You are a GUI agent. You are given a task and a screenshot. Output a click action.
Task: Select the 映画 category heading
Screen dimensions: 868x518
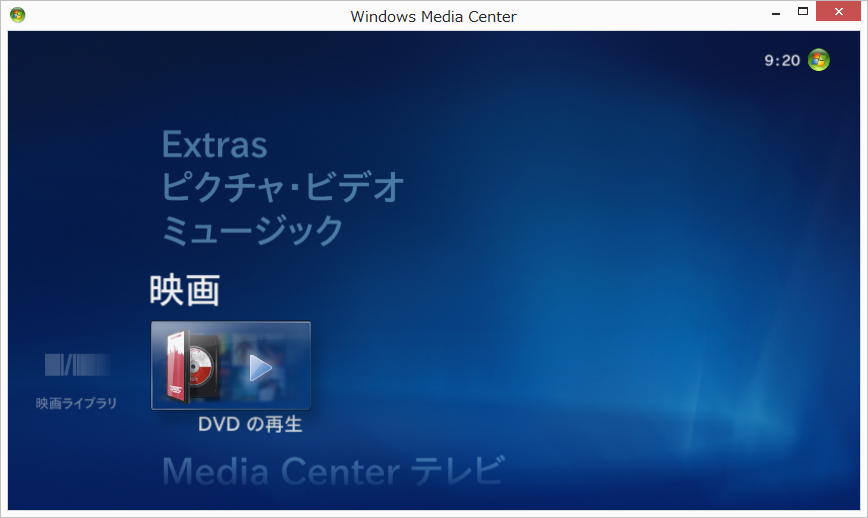(x=185, y=290)
